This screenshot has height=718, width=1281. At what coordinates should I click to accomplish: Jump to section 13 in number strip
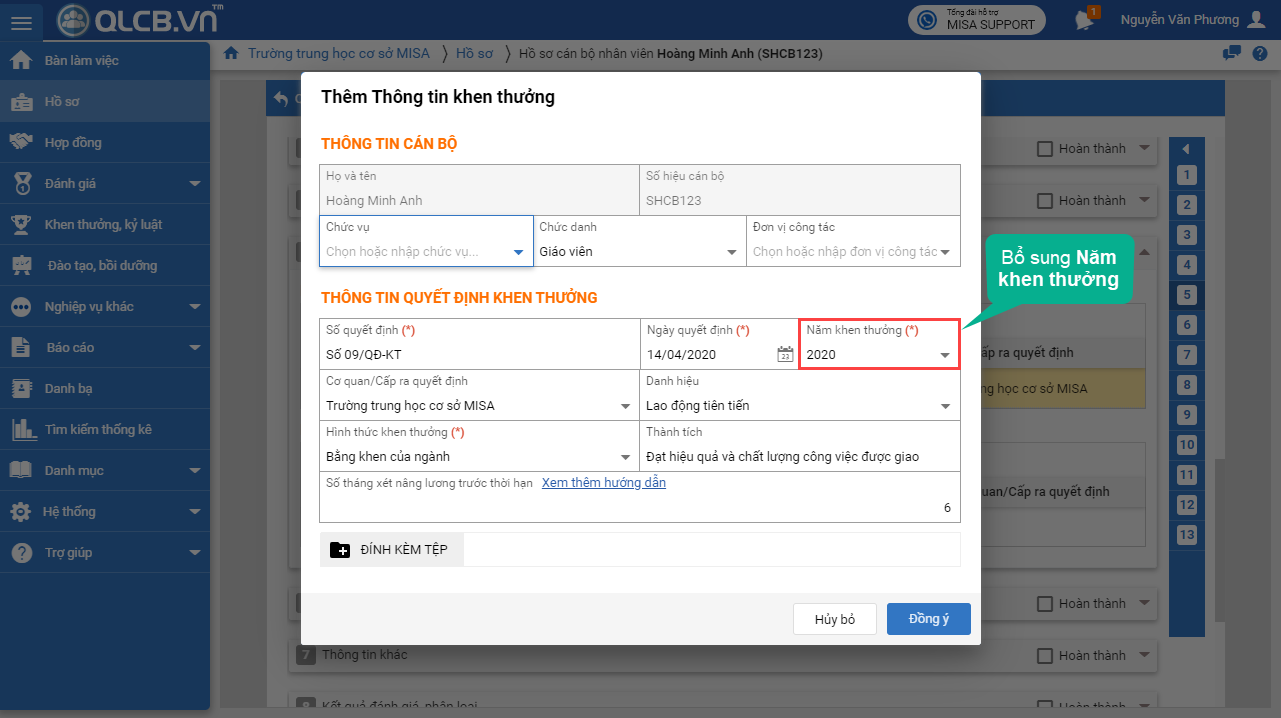[1186, 535]
